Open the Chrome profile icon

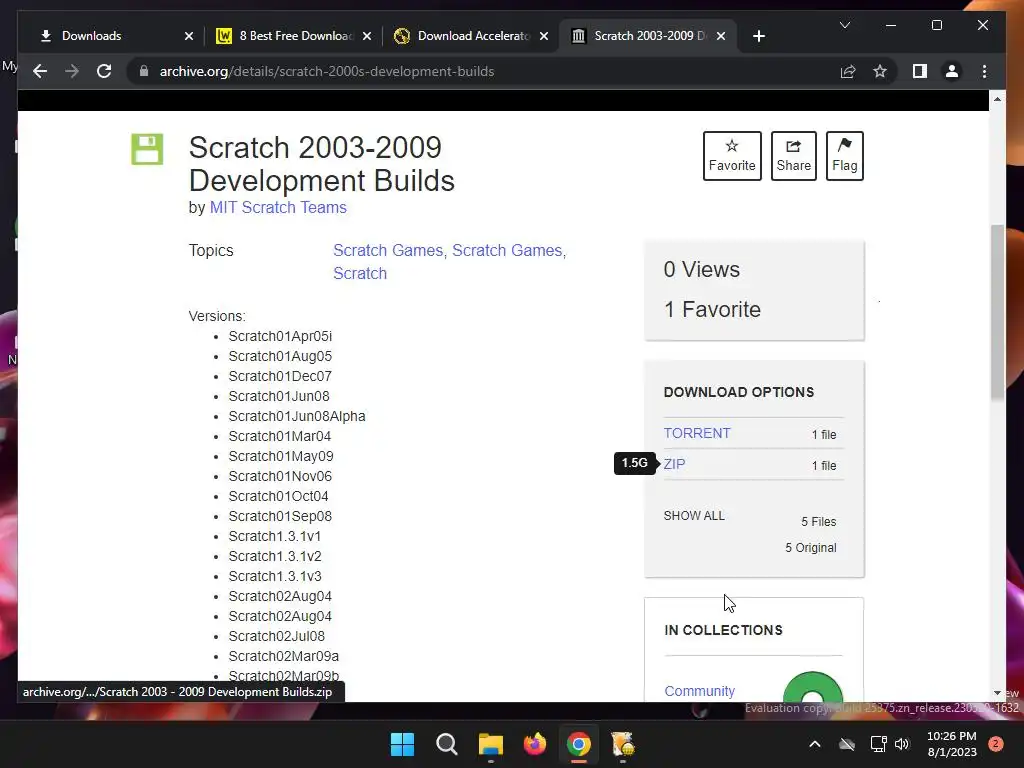[952, 71]
